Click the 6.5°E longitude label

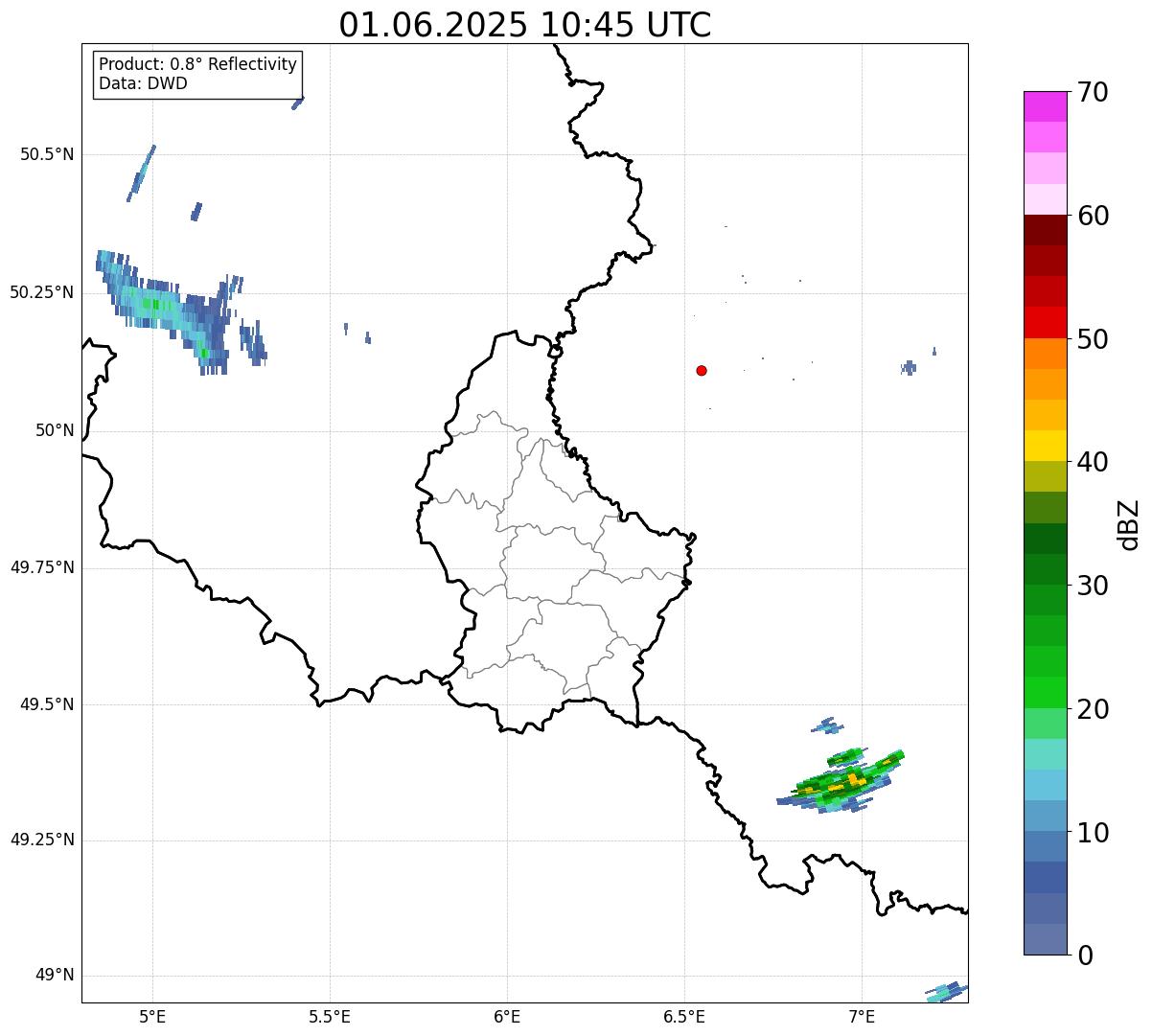click(684, 1016)
